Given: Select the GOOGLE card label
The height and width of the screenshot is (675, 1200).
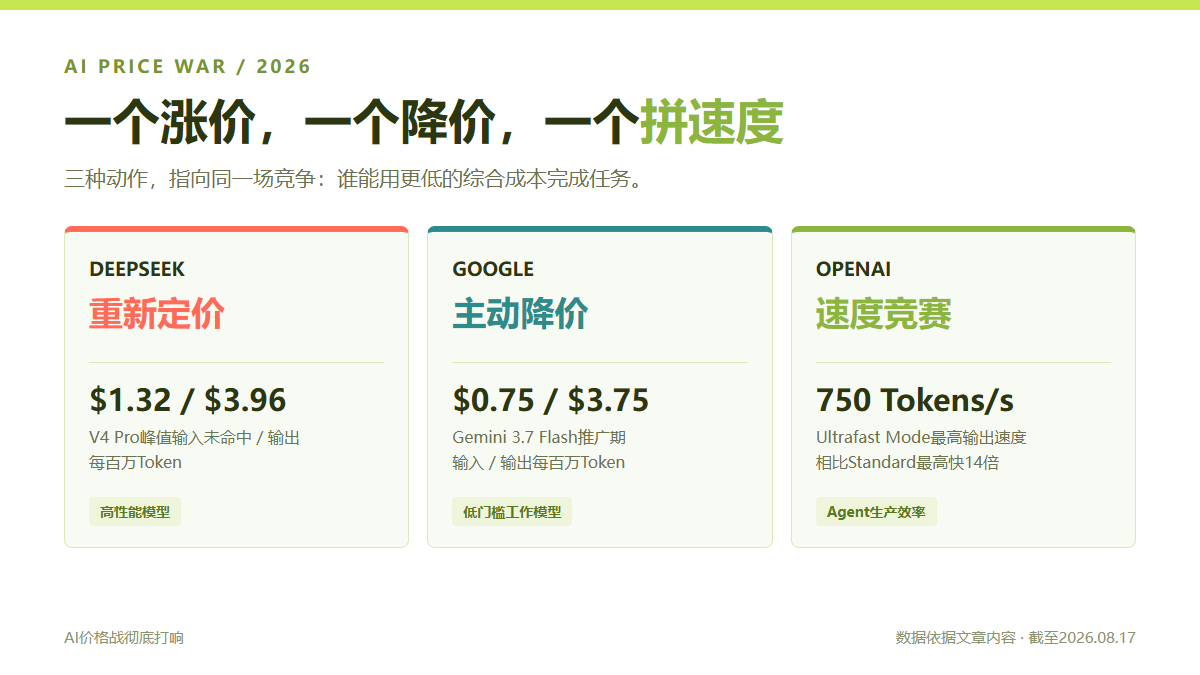Looking at the screenshot, I should [493, 269].
